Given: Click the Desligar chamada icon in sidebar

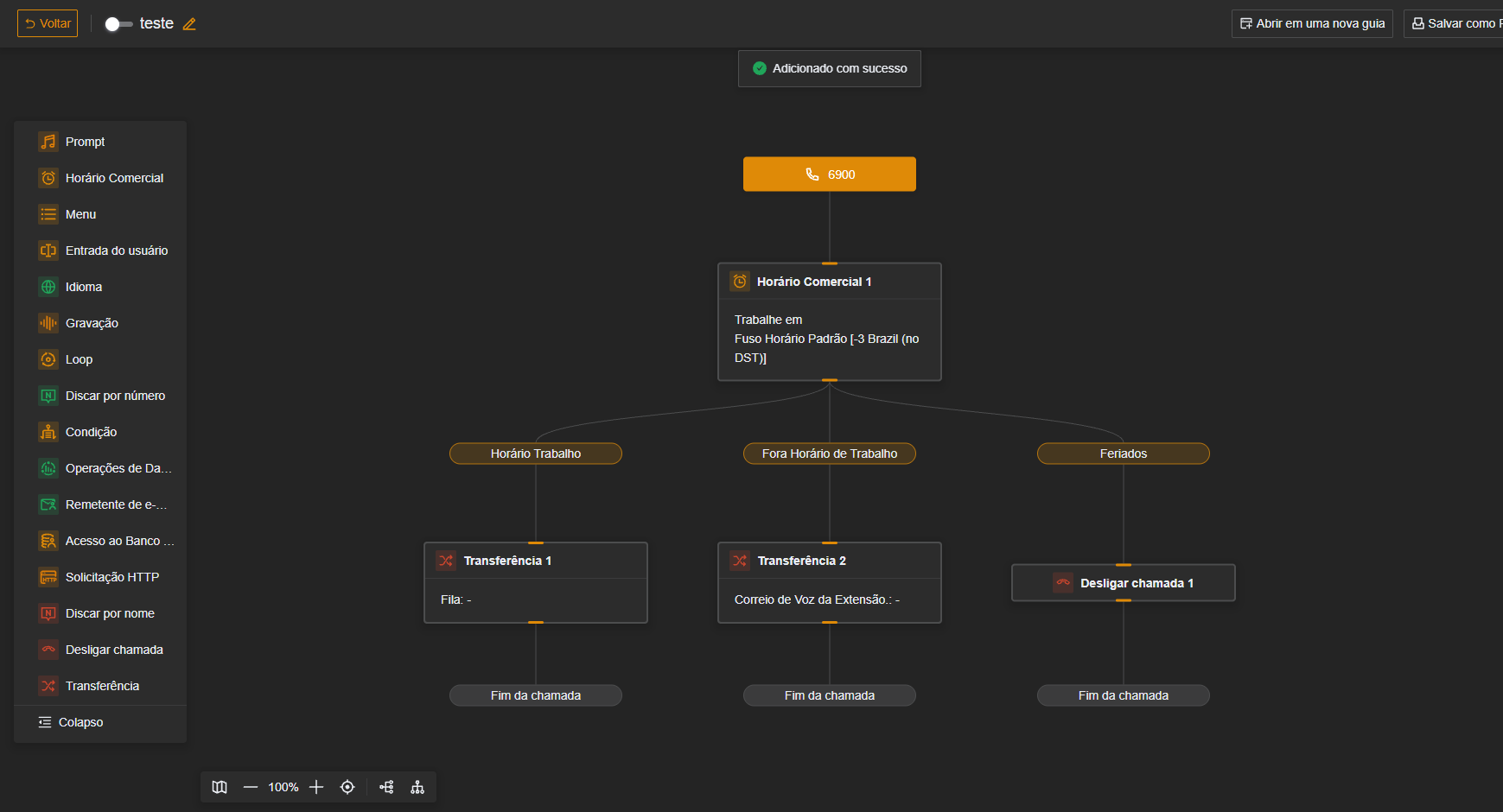Looking at the screenshot, I should click(x=48, y=650).
